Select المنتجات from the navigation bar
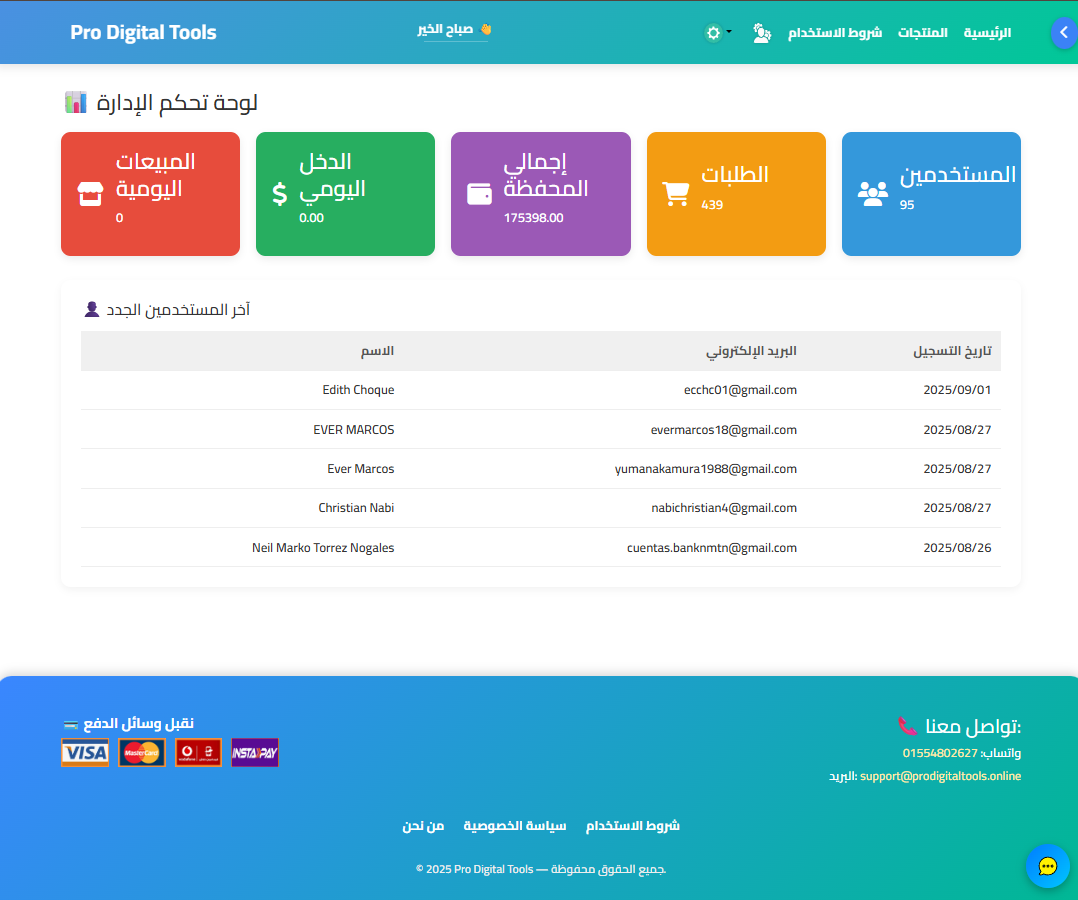 tap(923, 32)
